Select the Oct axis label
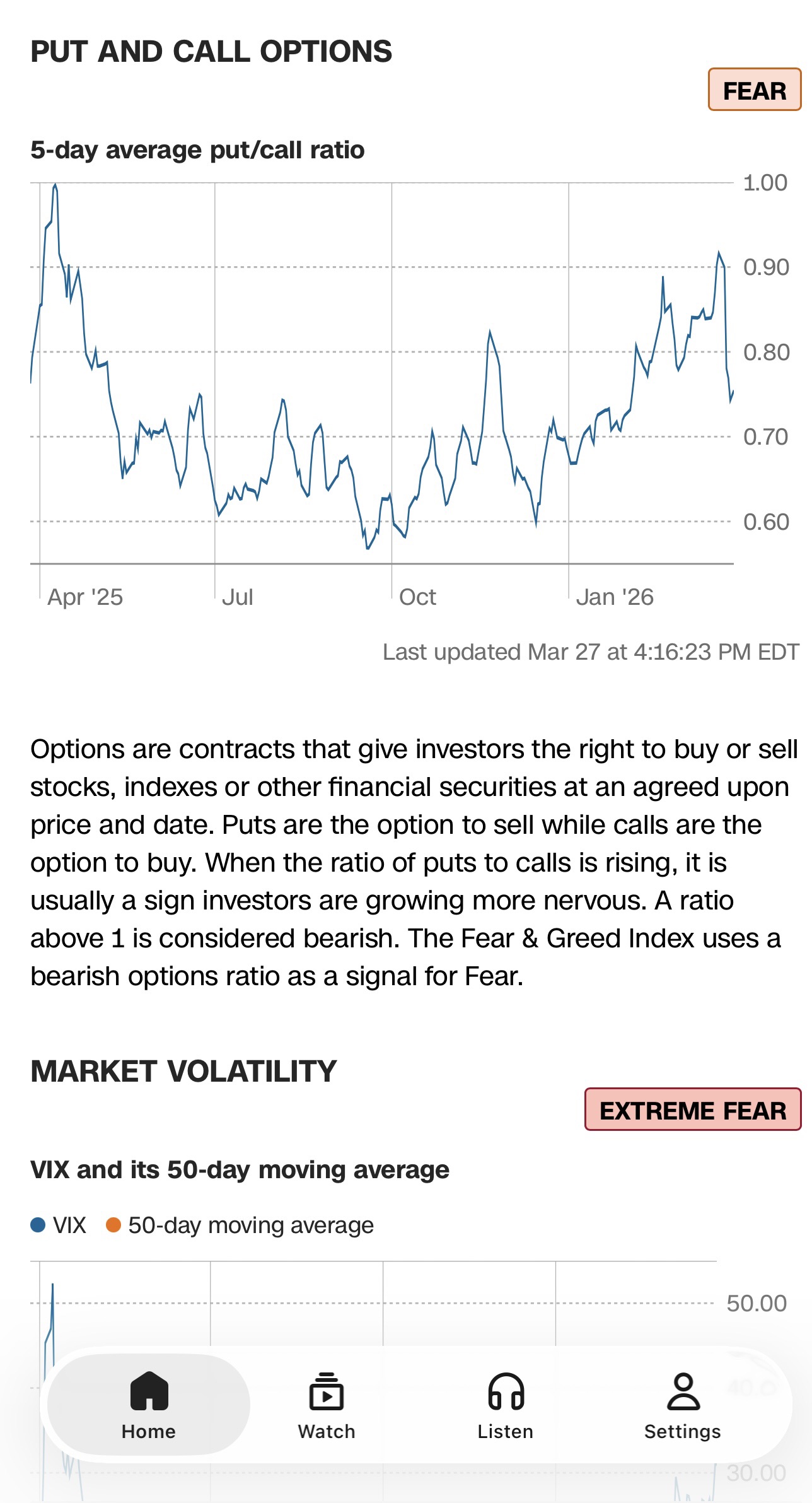 pos(417,597)
